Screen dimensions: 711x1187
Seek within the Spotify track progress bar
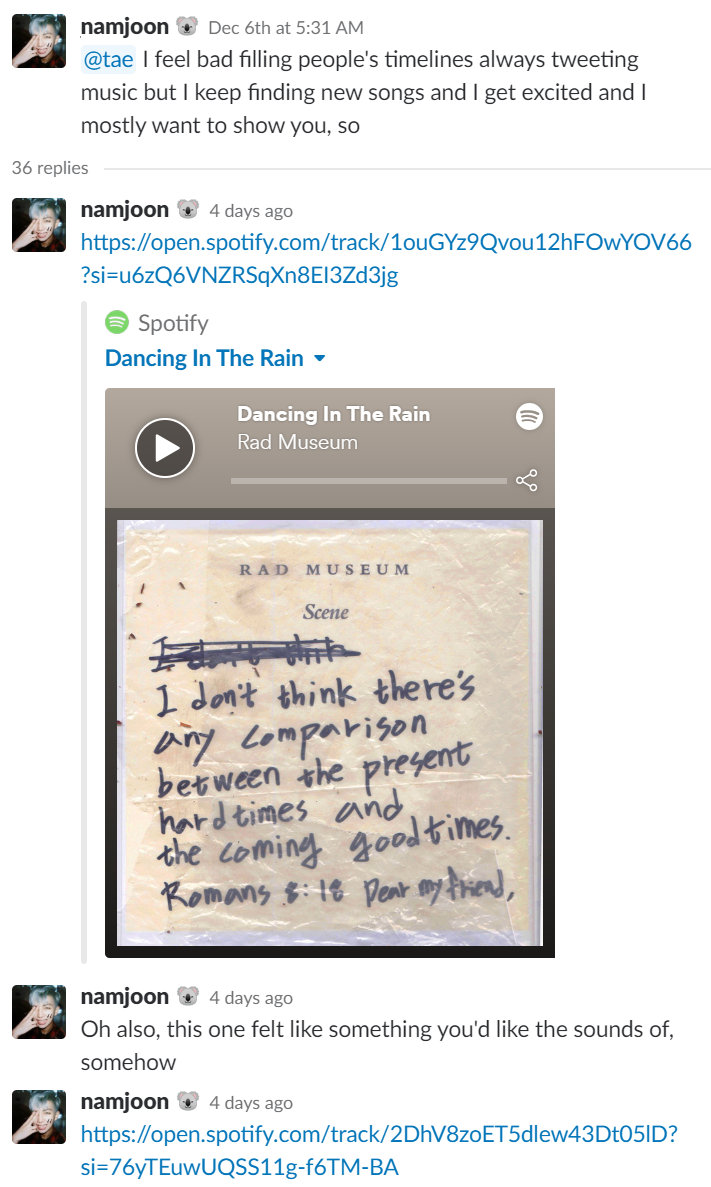click(368, 481)
